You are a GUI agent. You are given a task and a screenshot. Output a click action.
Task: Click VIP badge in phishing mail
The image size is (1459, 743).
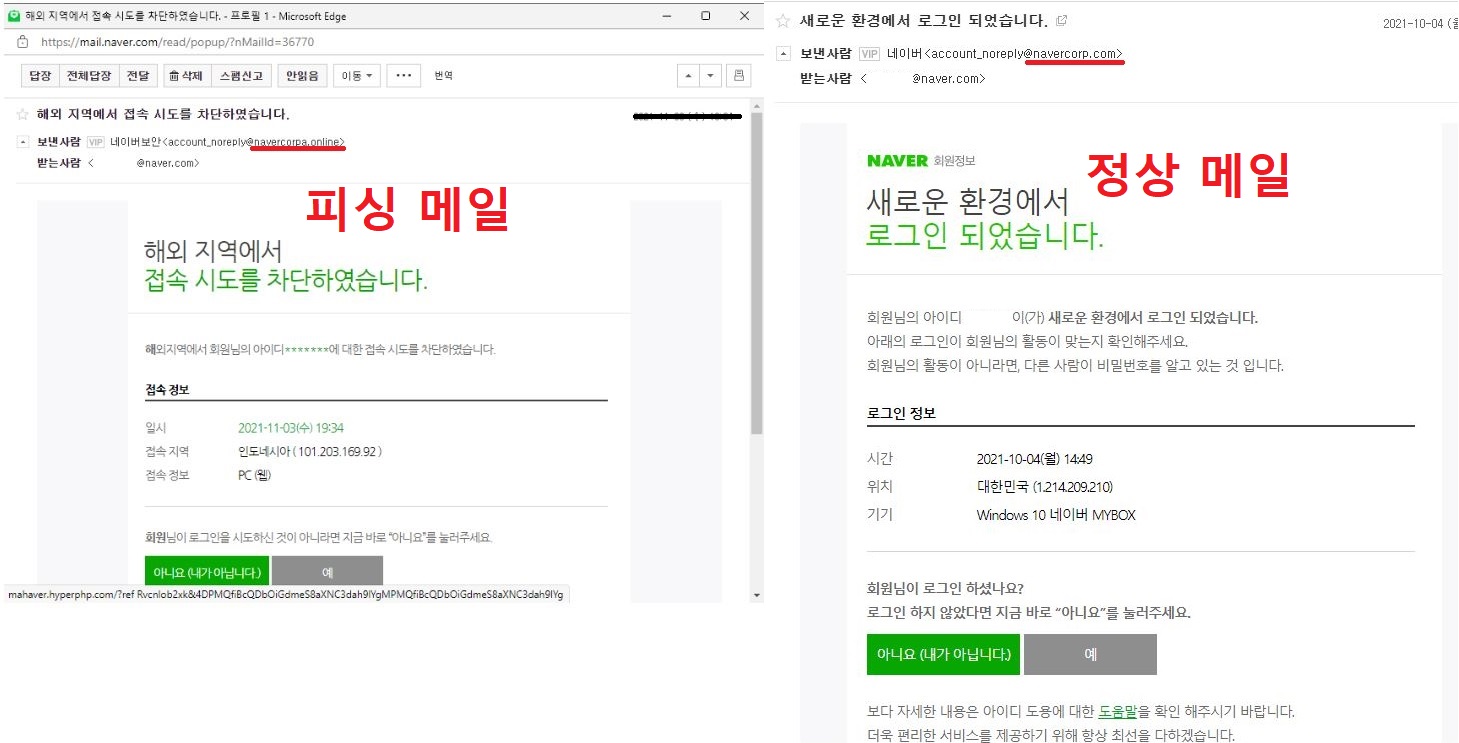96,142
